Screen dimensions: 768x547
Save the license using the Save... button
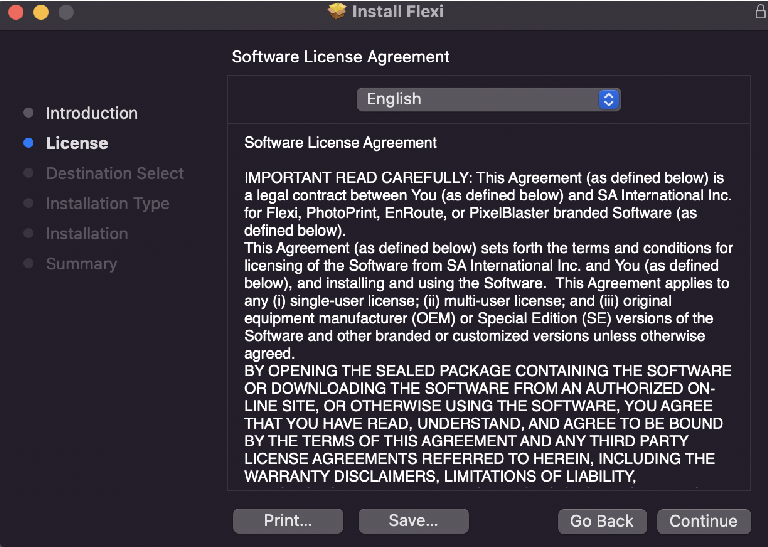click(414, 521)
